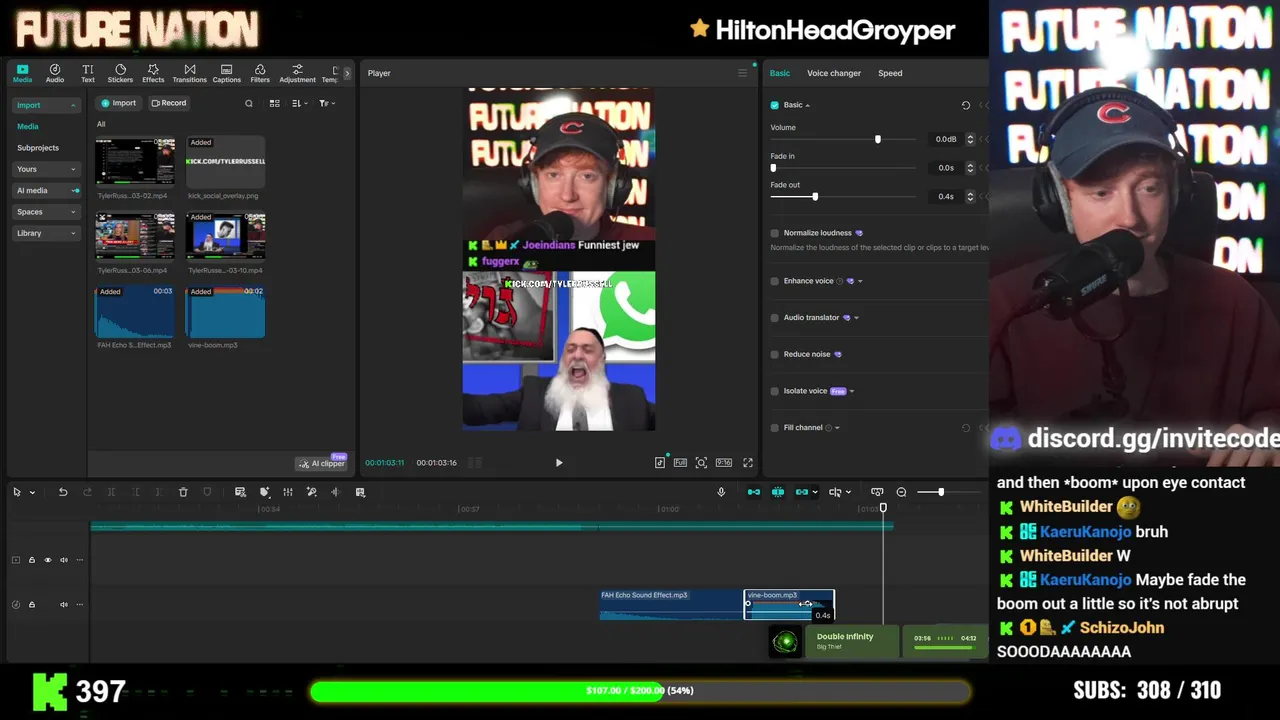Select the Basic tab

point(780,73)
